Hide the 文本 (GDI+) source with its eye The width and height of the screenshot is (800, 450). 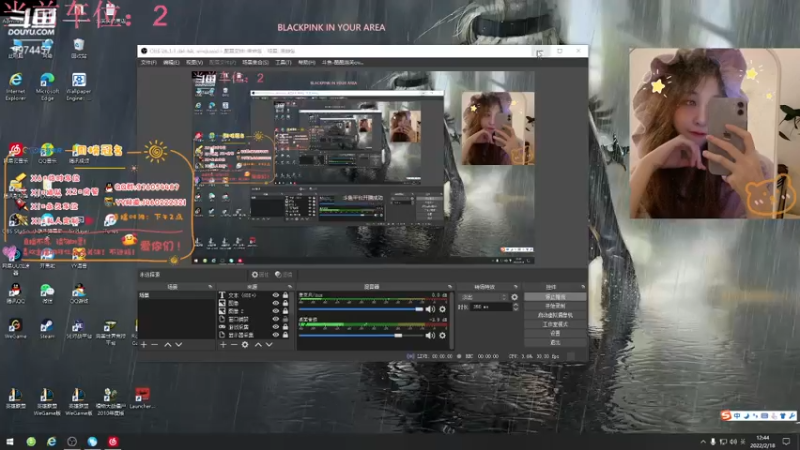point(276,295)
